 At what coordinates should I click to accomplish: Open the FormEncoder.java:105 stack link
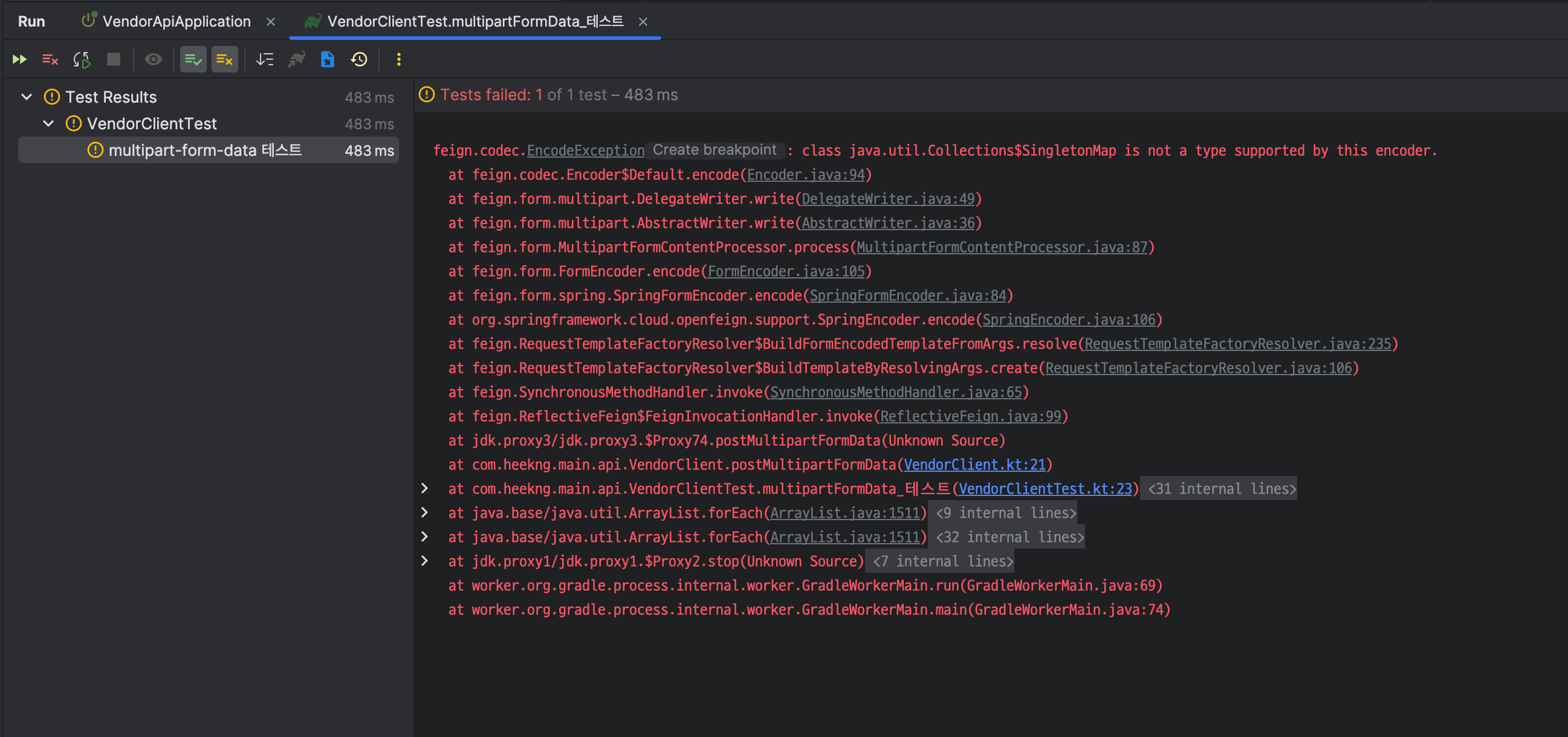[786, 271]
